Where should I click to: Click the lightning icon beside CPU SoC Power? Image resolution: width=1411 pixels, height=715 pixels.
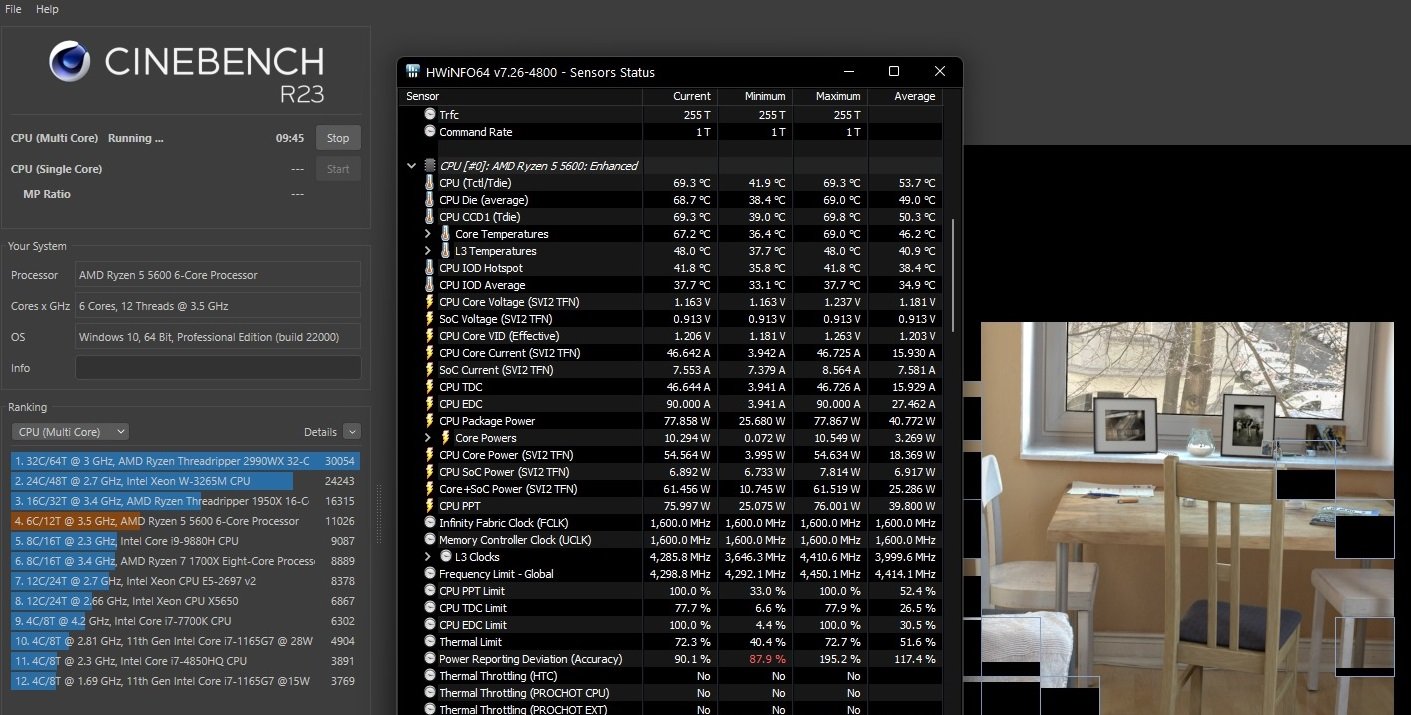pos(430,472)
